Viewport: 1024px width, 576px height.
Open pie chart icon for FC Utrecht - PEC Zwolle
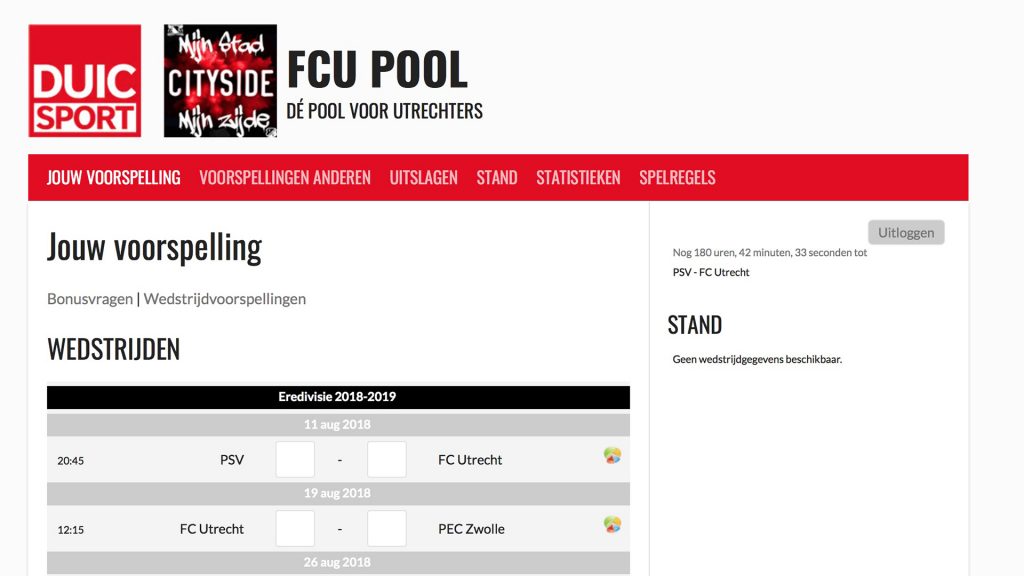click(x=612, y=524)
